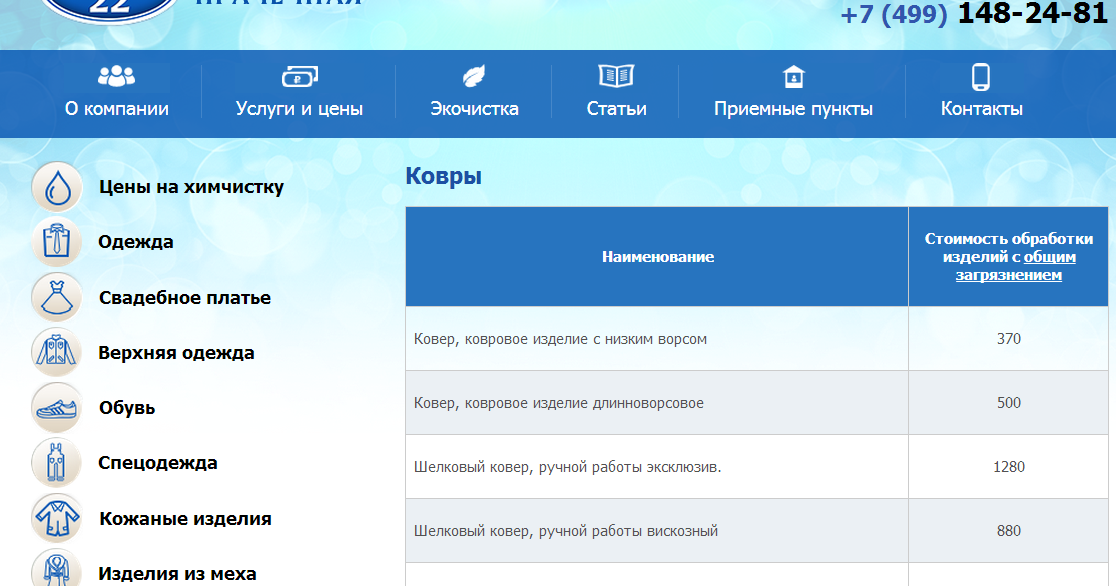Click the phone icon above Контакты
This screenshot has width=1116, height=586.
click(981, 77)
